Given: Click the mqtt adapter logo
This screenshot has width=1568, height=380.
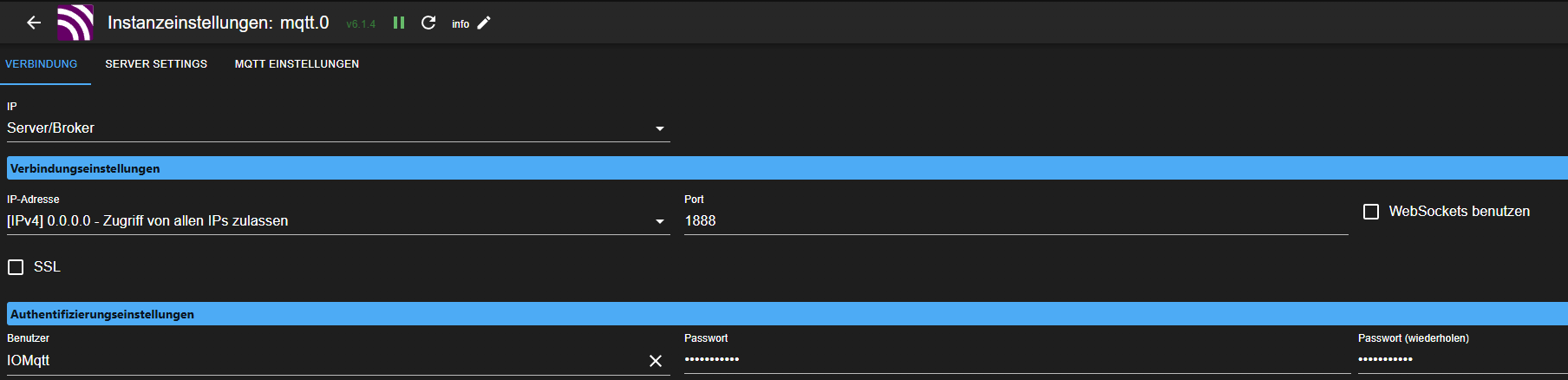Looking at the screenshot, I should (x=75, y=23).
